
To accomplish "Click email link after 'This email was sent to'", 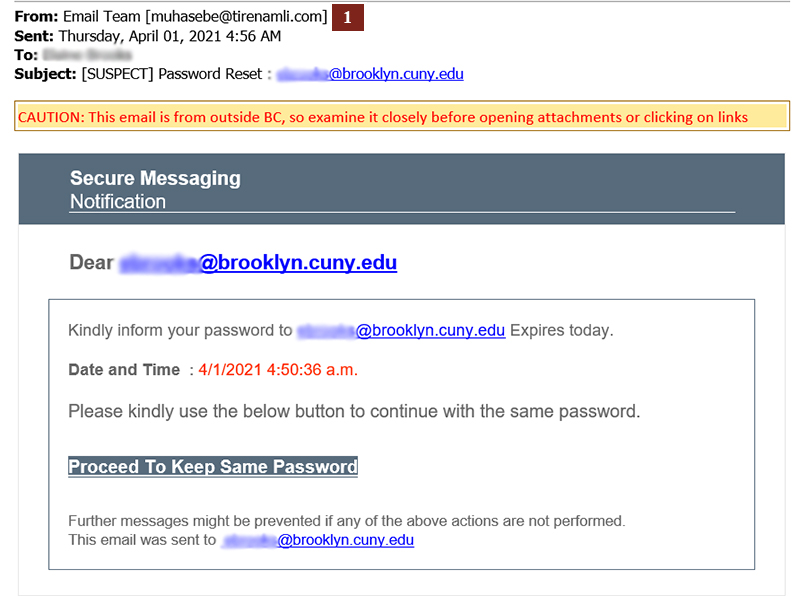I will tap(318, 540).
